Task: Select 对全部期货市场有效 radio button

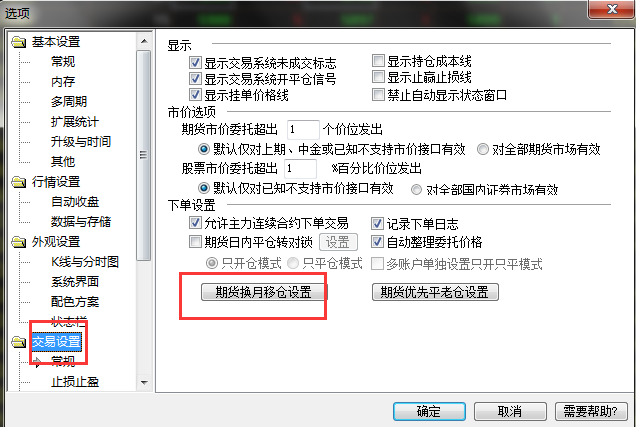Action: coord(483,149)
